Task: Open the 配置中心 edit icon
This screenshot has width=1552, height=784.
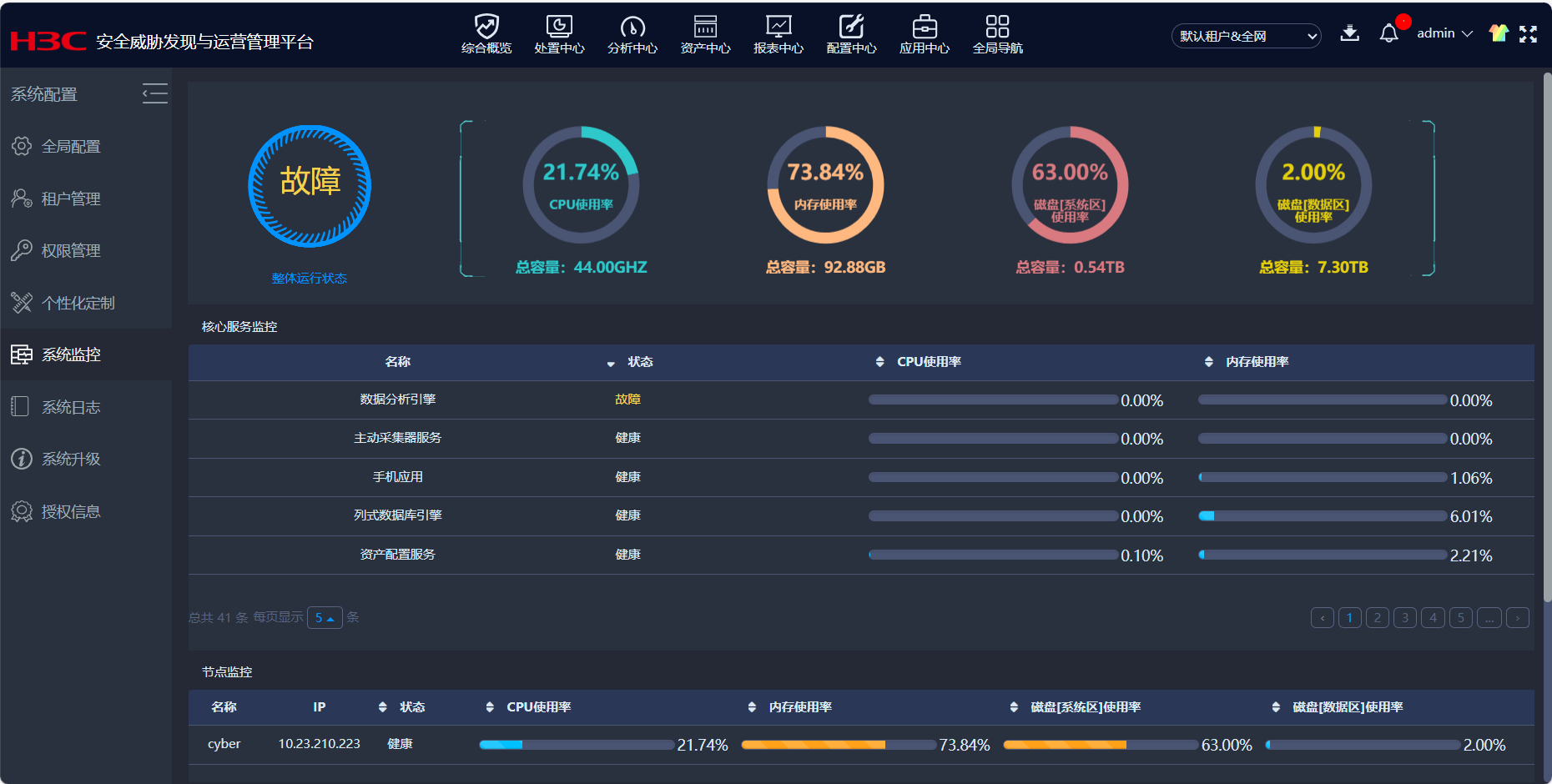Action: point(851,26)
